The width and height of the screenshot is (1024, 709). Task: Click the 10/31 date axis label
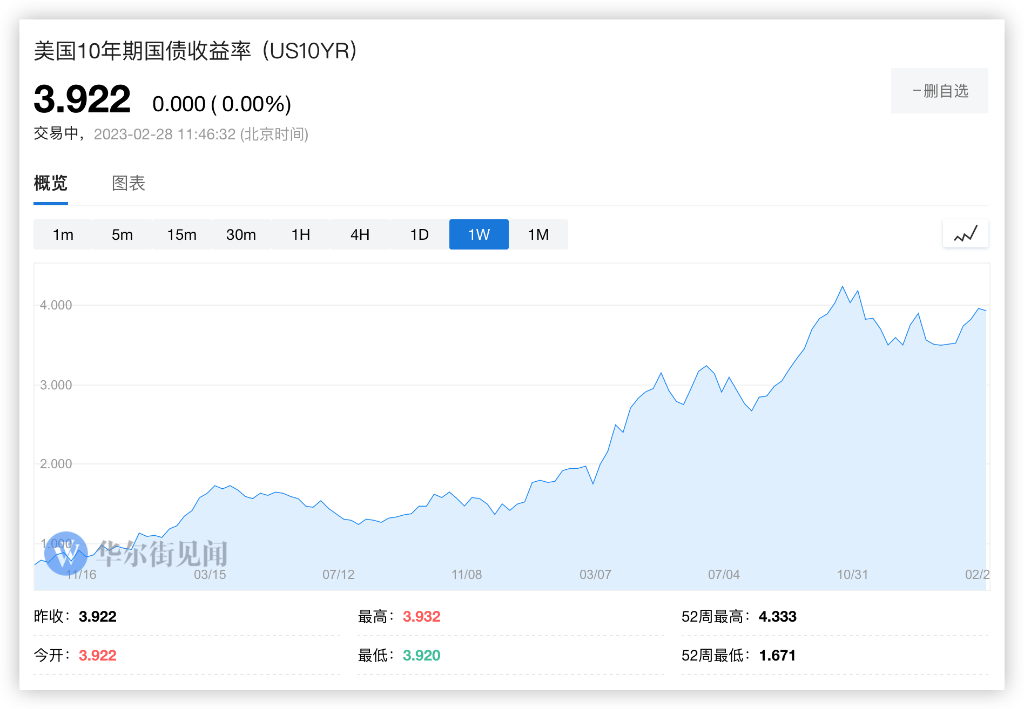click(852, 575)
